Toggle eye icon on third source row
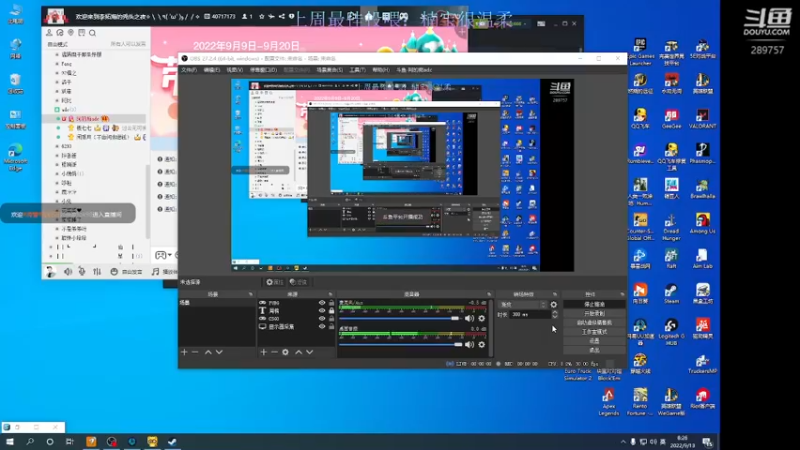This screenshot has width=800, height=450. (322, 318)
